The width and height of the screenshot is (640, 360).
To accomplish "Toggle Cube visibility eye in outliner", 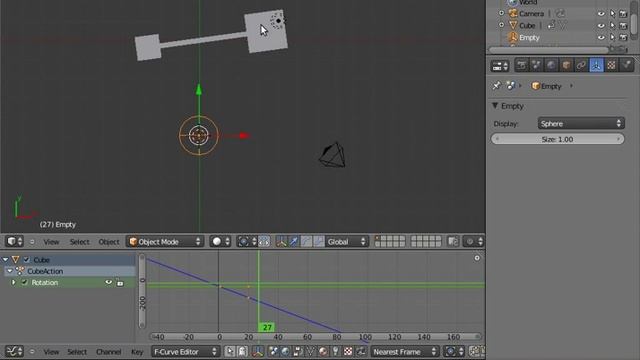I will (x=601, y=25).
